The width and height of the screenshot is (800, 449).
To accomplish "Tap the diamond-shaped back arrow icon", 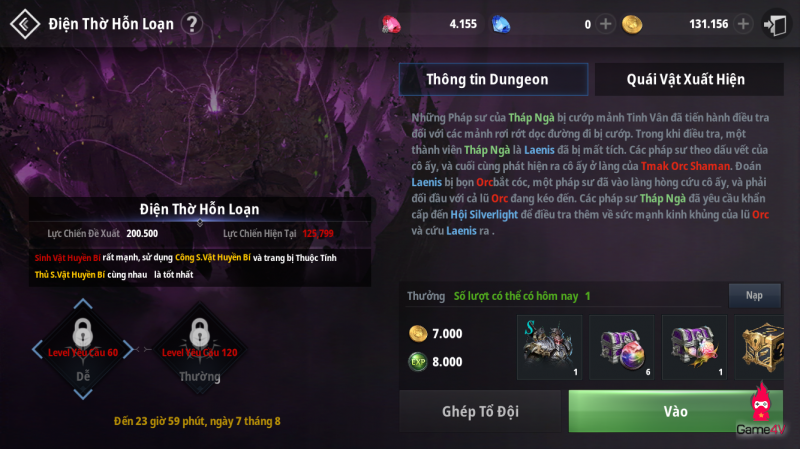I will (24, 24).
